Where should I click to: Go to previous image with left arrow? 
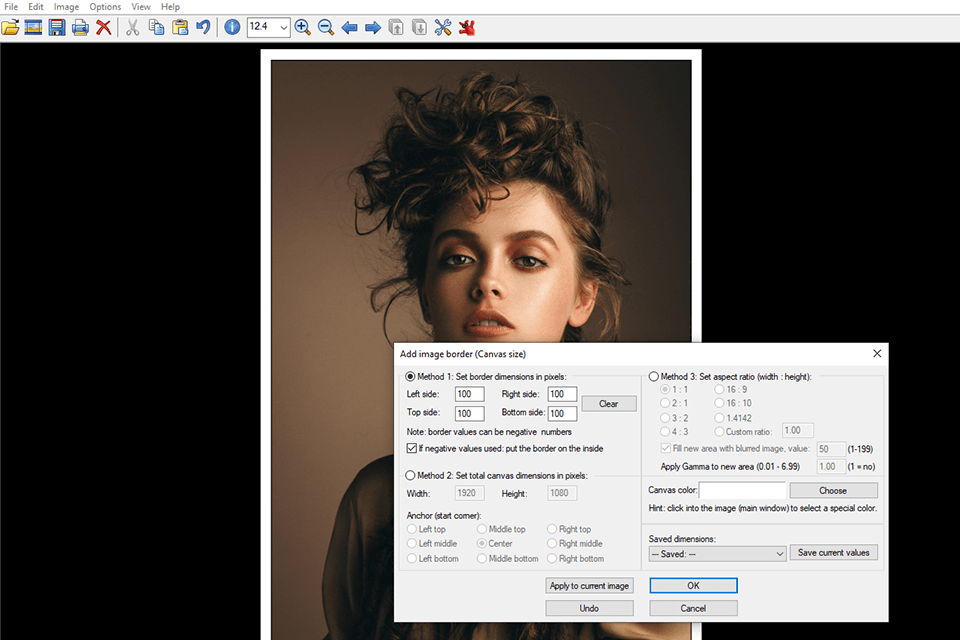pyautogui.click(x=350, y=28)
